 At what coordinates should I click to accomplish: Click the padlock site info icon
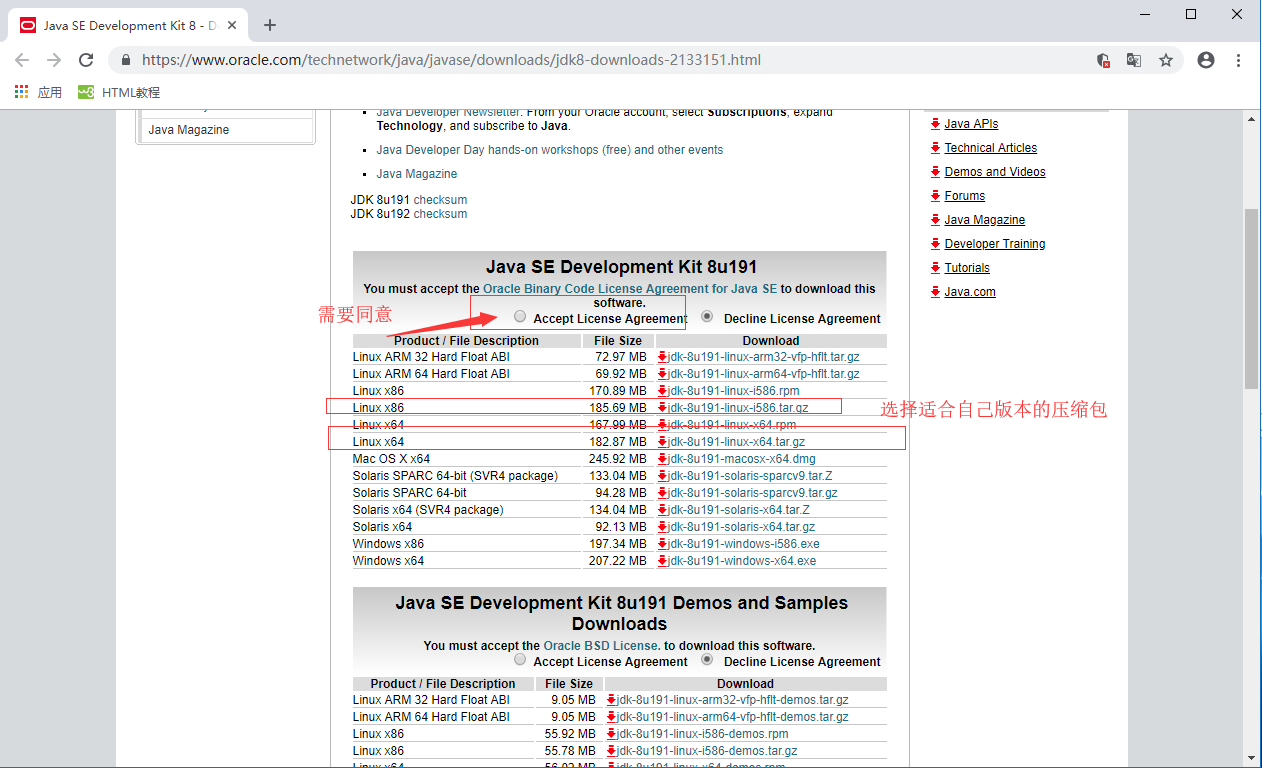pos(125,60)
